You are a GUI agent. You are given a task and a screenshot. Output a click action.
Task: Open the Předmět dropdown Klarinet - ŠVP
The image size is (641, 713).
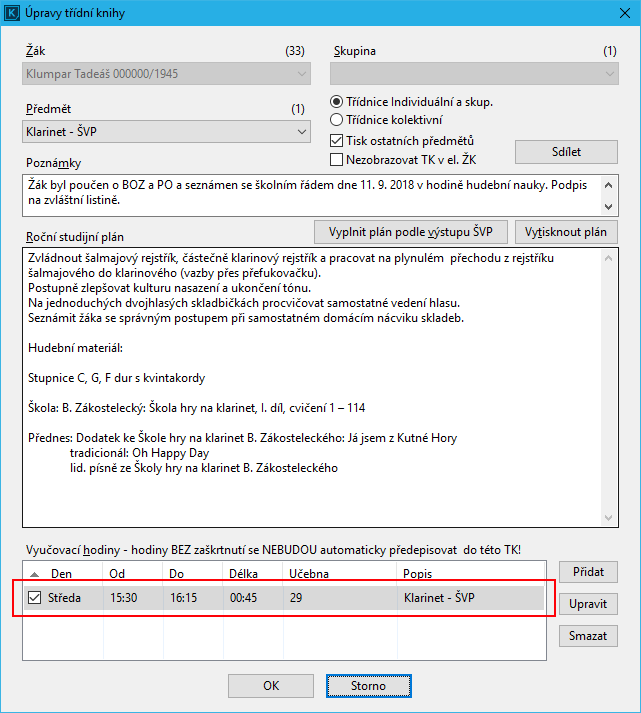click(x=302, y=132)
